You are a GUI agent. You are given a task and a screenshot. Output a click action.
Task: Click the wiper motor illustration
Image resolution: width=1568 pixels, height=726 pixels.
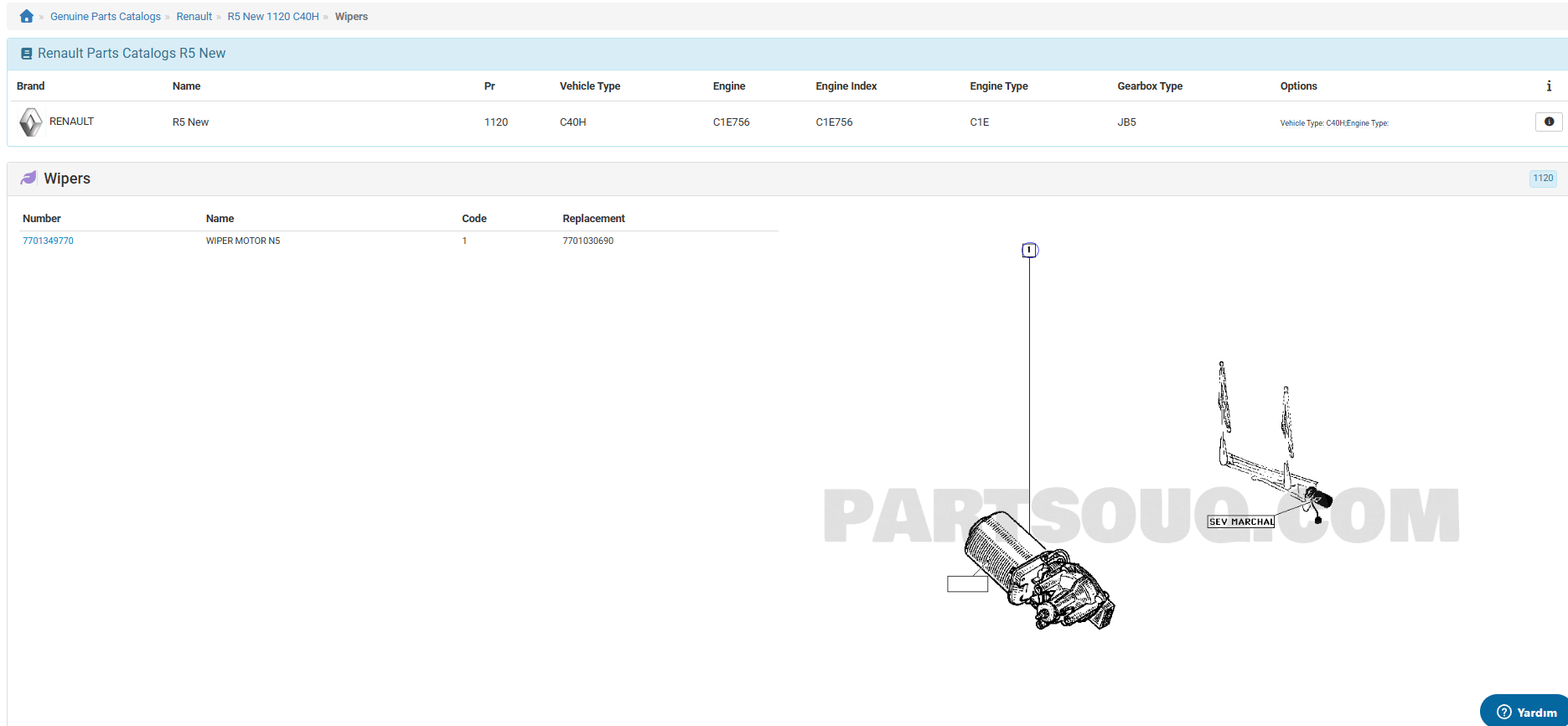point(1039,570)
